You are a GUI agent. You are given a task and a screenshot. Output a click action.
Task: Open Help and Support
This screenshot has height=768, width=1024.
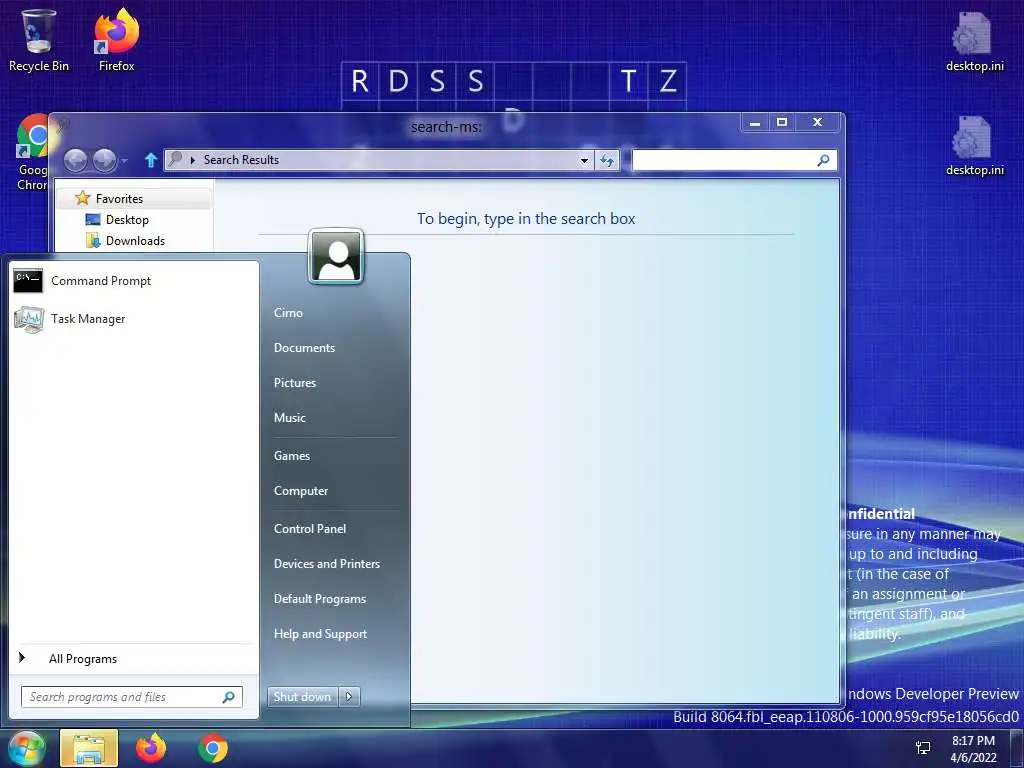(x=320, y=633)
